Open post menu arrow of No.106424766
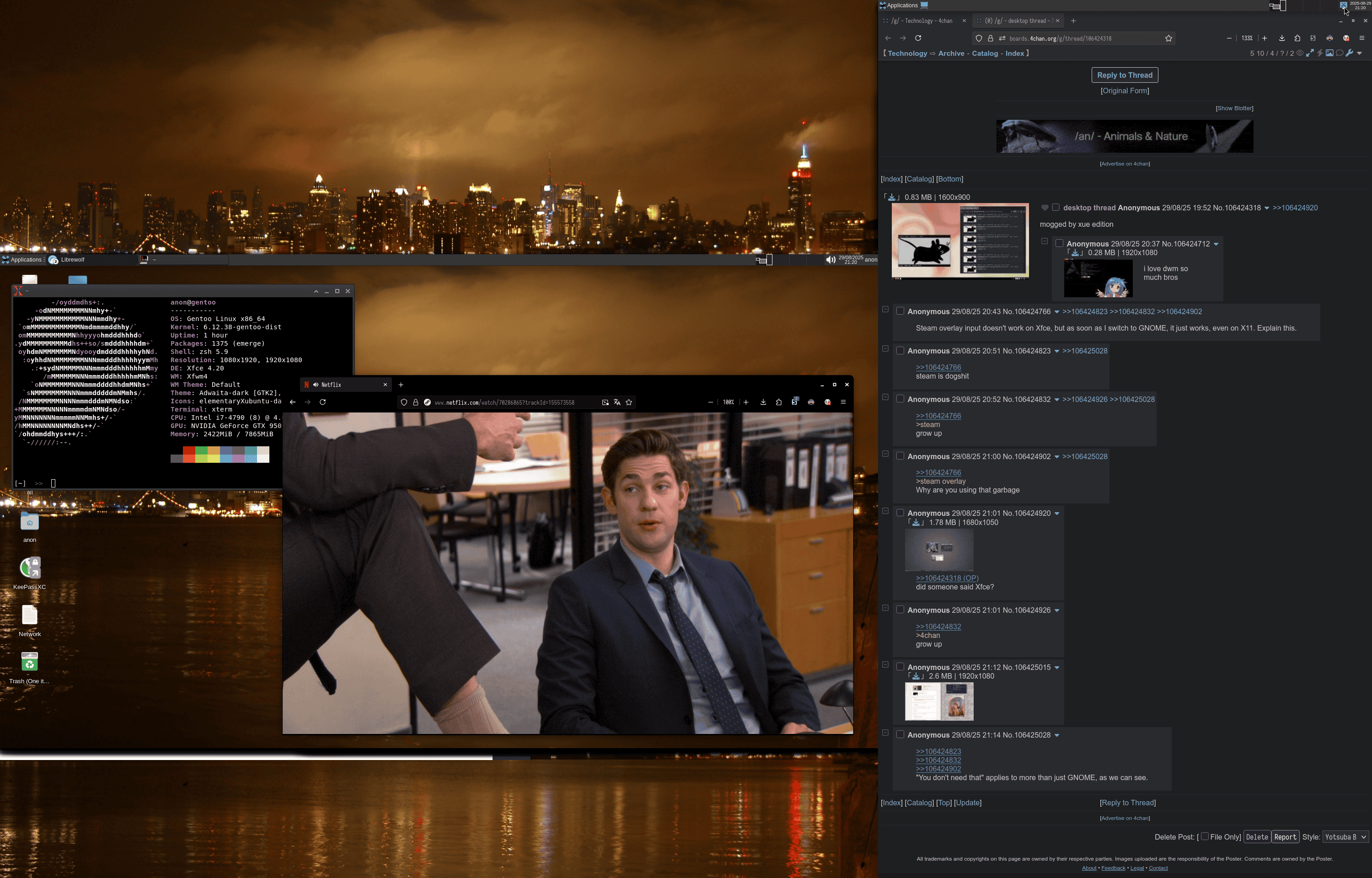 (1057, 312)
